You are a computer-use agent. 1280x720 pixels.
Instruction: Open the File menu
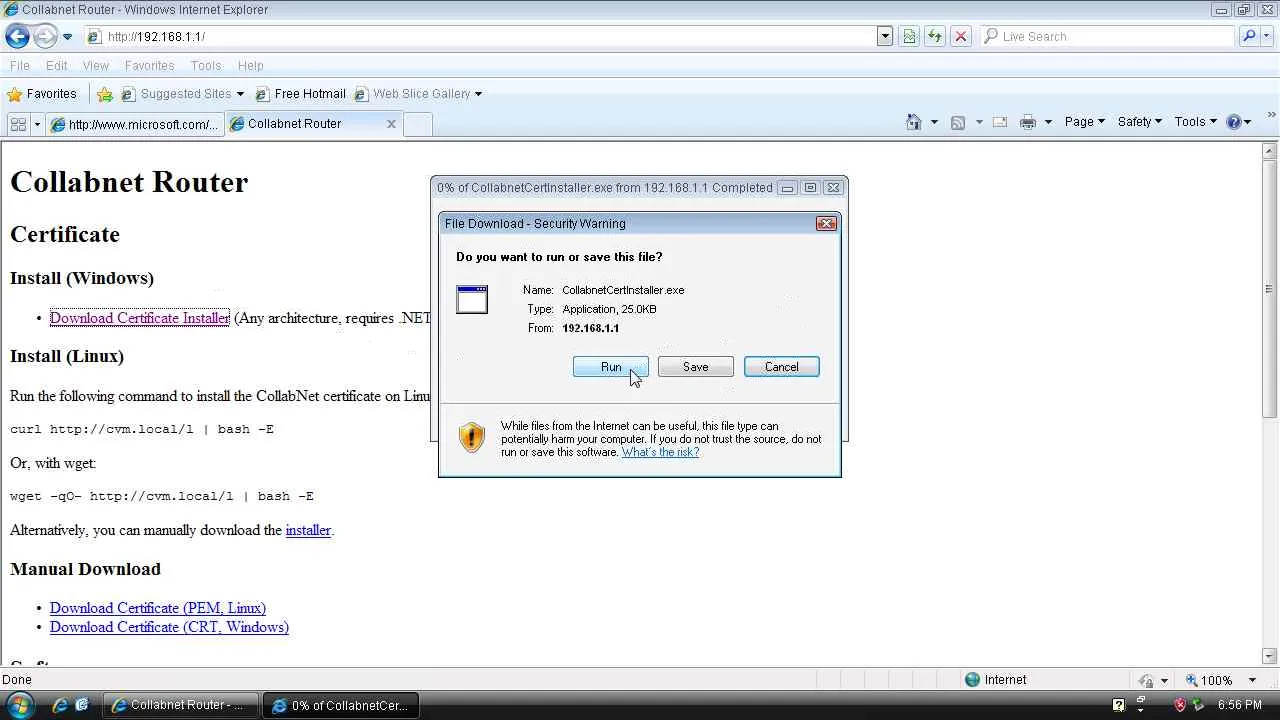click(x=20, y=66)
